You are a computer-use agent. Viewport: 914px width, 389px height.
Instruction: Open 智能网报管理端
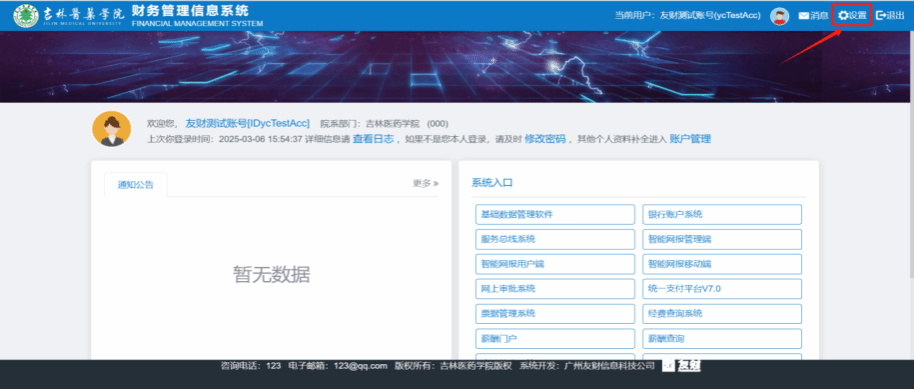722,239
